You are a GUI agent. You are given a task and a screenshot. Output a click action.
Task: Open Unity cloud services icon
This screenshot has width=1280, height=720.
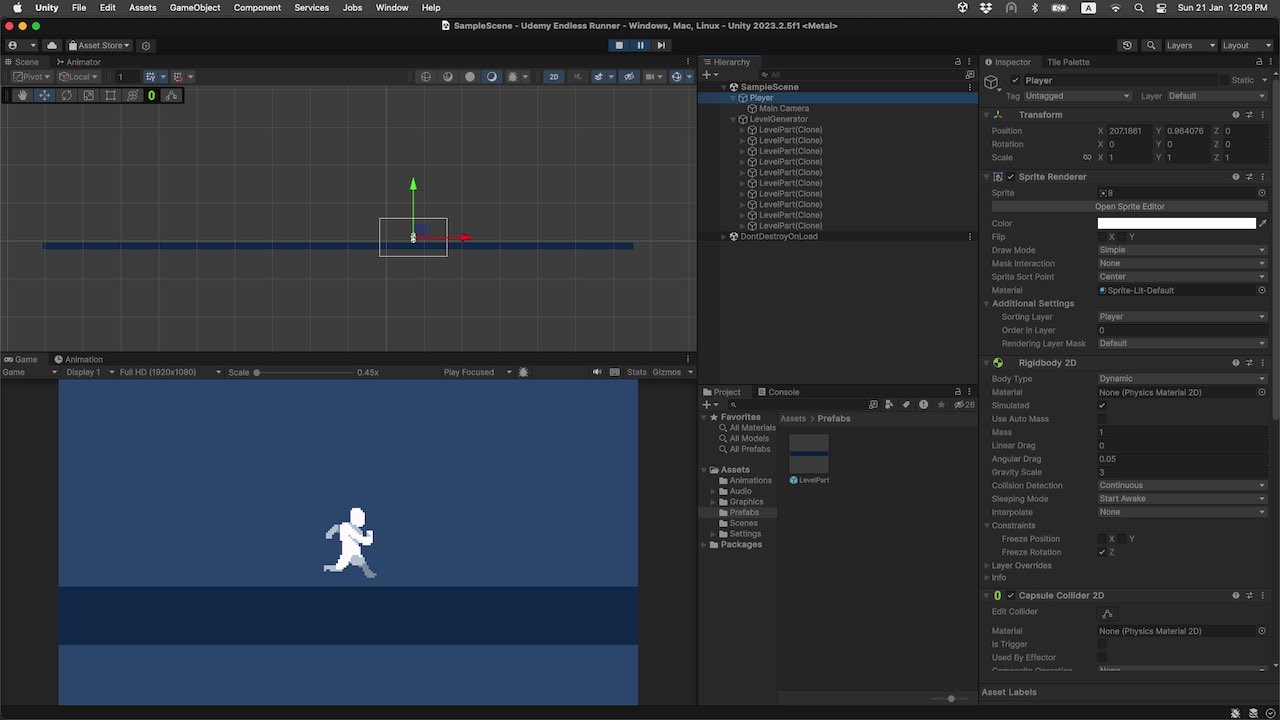coord(52,45)
